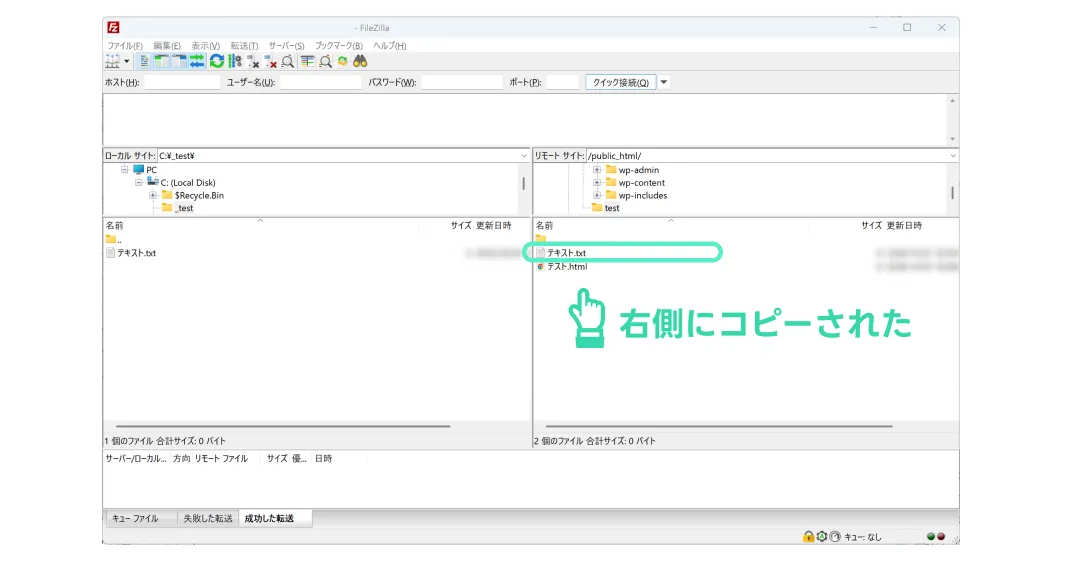Expand the wp-includes remote folder
This screenshot has width=1080, height=564.
click(597, 196)
